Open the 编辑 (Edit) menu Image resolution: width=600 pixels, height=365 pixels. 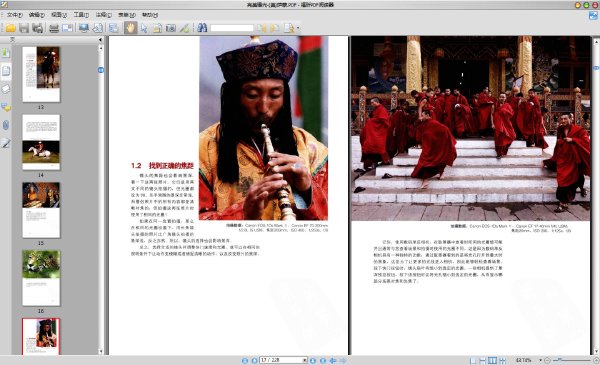36,15
